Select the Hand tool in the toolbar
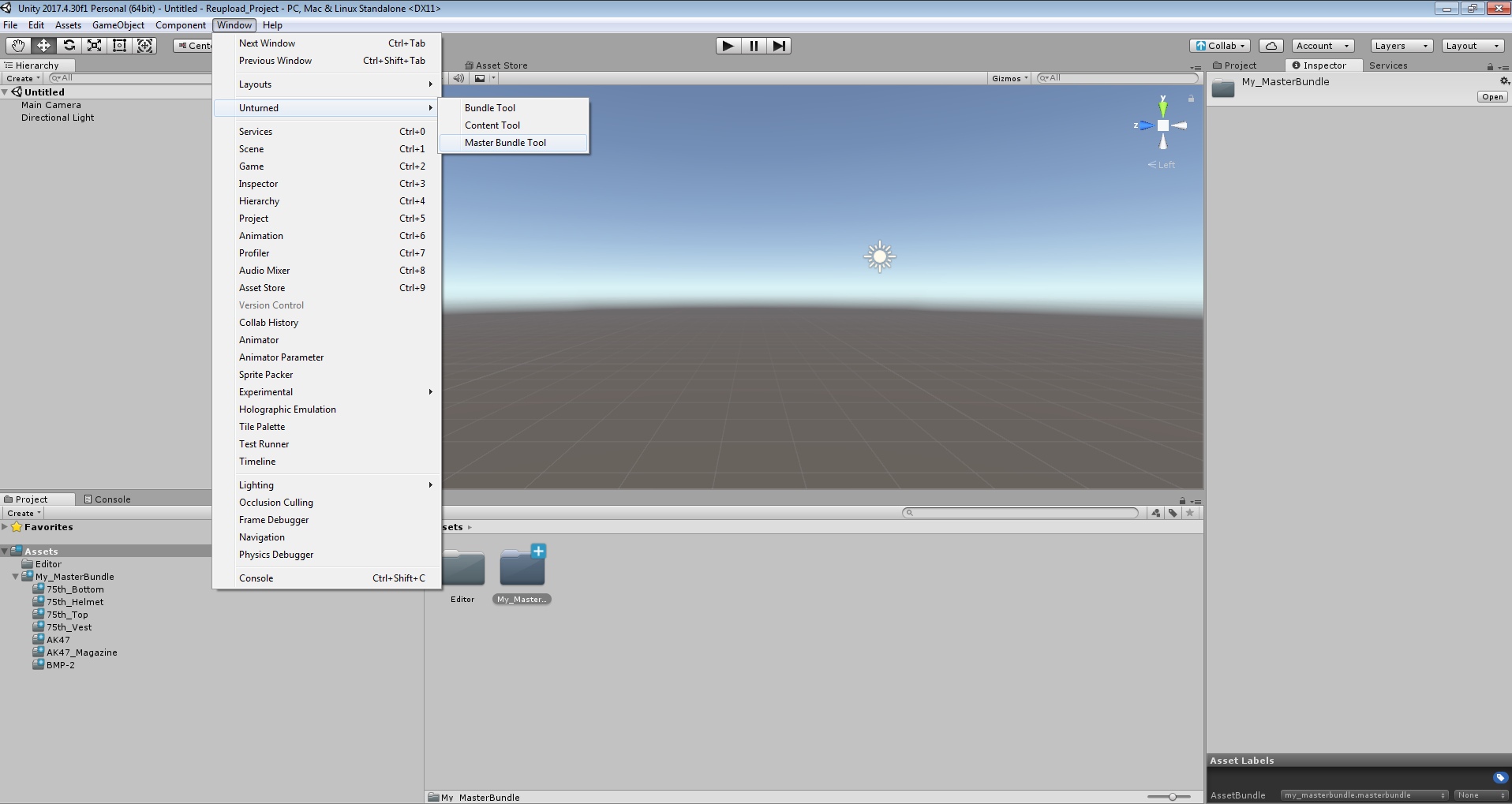The height and width of the screenshot is (804, 1512). [x=18, y=46]
